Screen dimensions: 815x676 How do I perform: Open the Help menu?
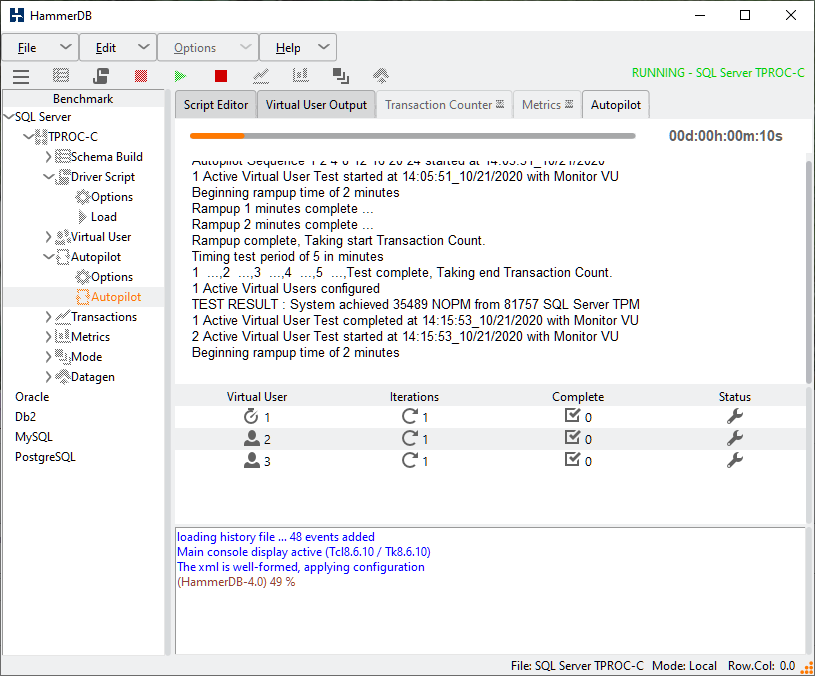pyautogui.click(x=298, y=48)
